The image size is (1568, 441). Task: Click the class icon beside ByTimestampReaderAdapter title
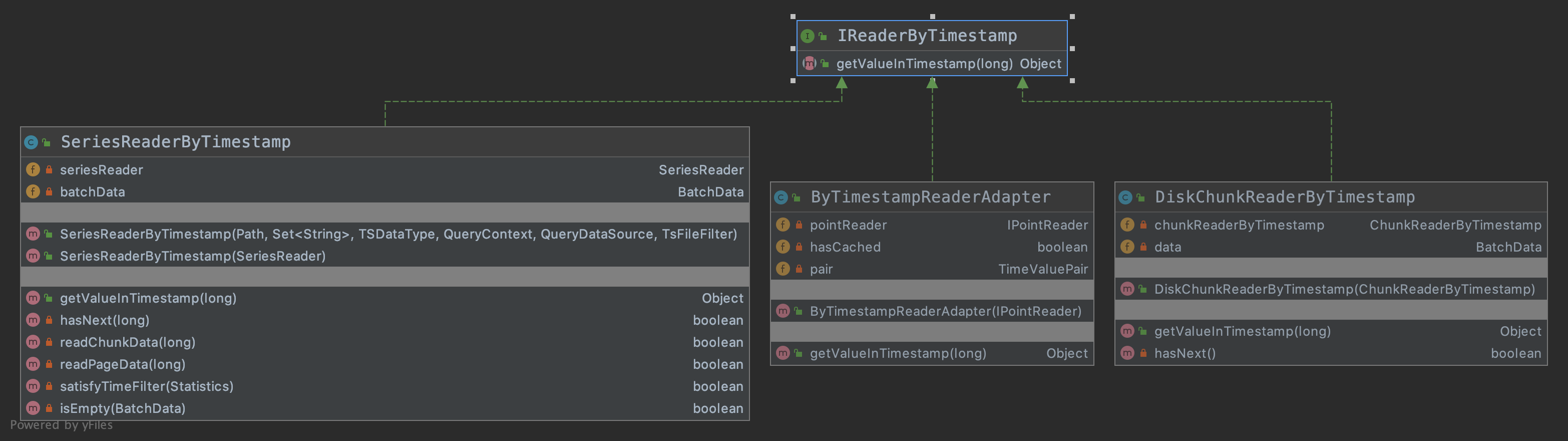(781, 197)
